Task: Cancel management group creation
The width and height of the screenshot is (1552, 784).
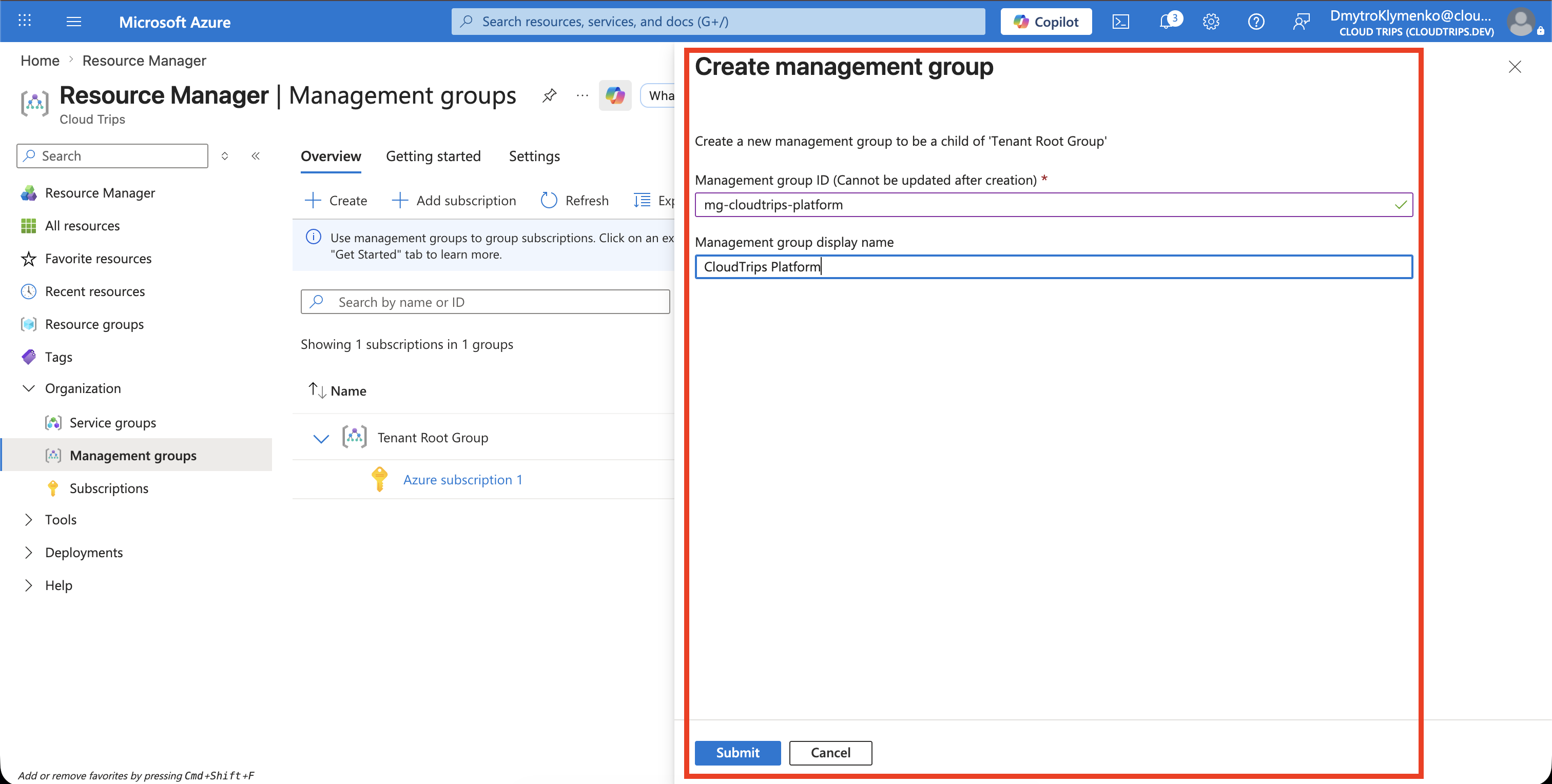Action: tap(830, 753)
